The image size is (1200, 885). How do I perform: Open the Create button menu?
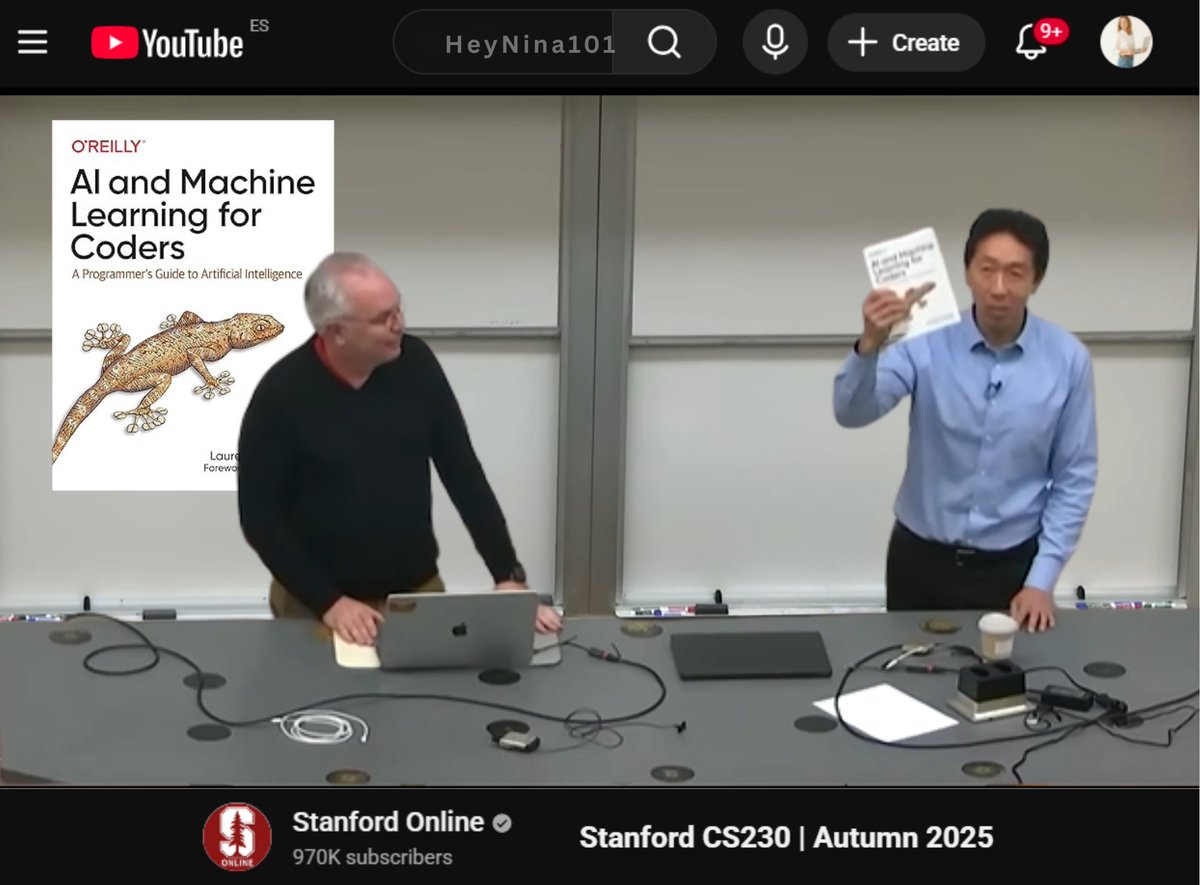[x=906, y=43]
